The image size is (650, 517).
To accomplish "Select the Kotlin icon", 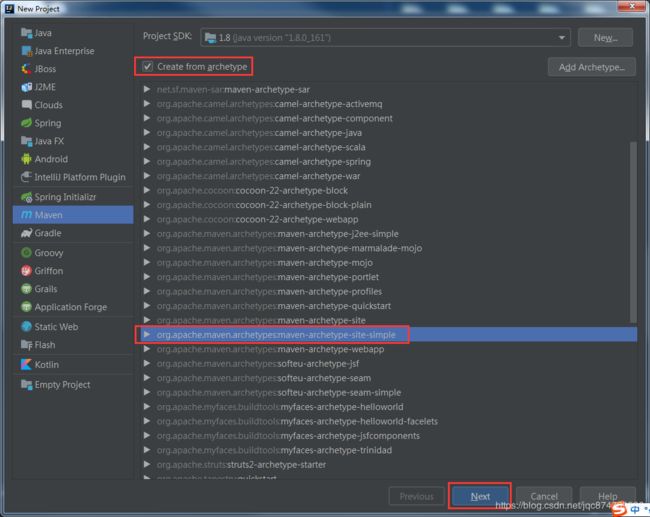I will coord(27,364).
